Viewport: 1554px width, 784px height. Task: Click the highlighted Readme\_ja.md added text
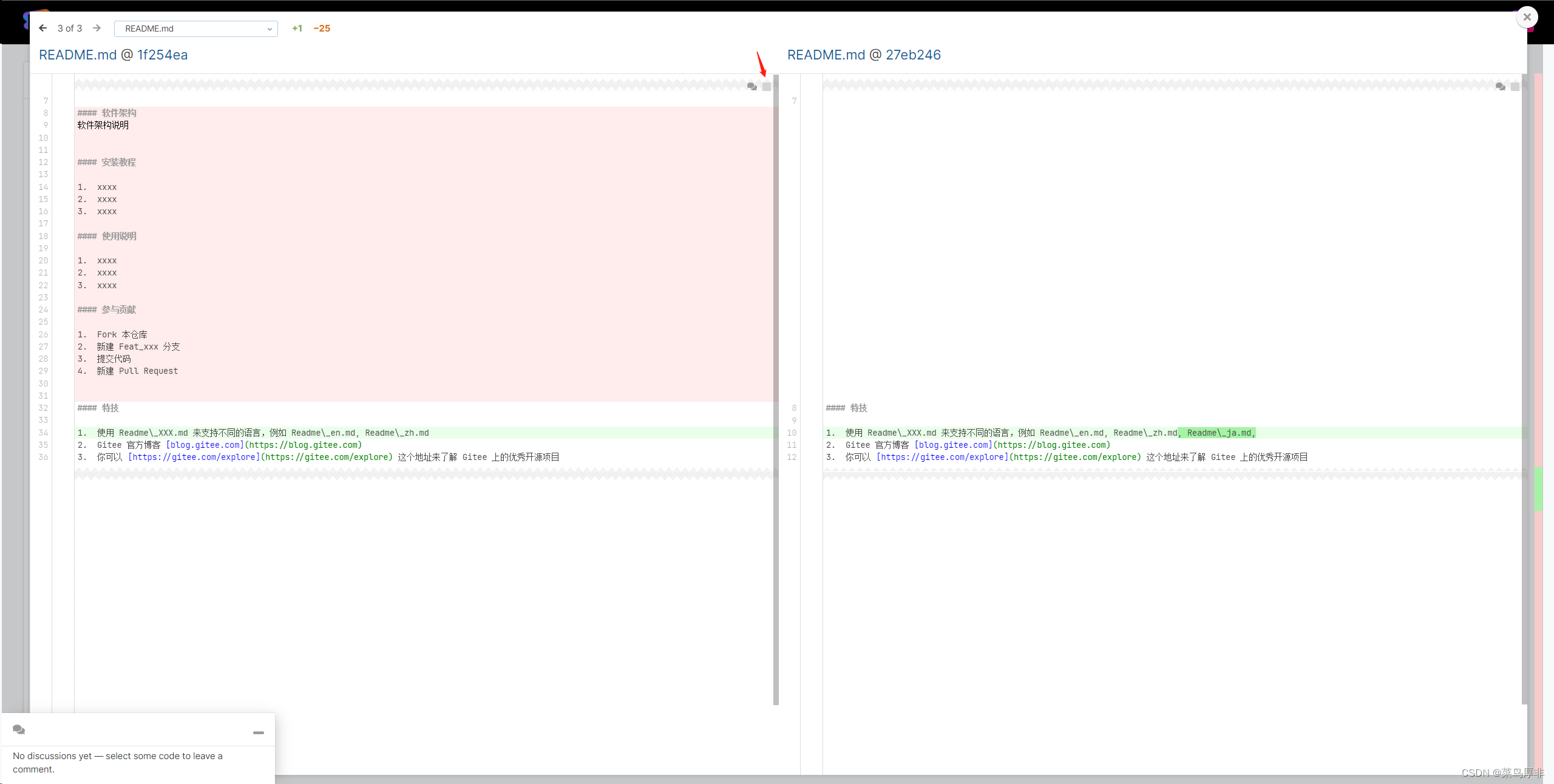pos(1218,433)
